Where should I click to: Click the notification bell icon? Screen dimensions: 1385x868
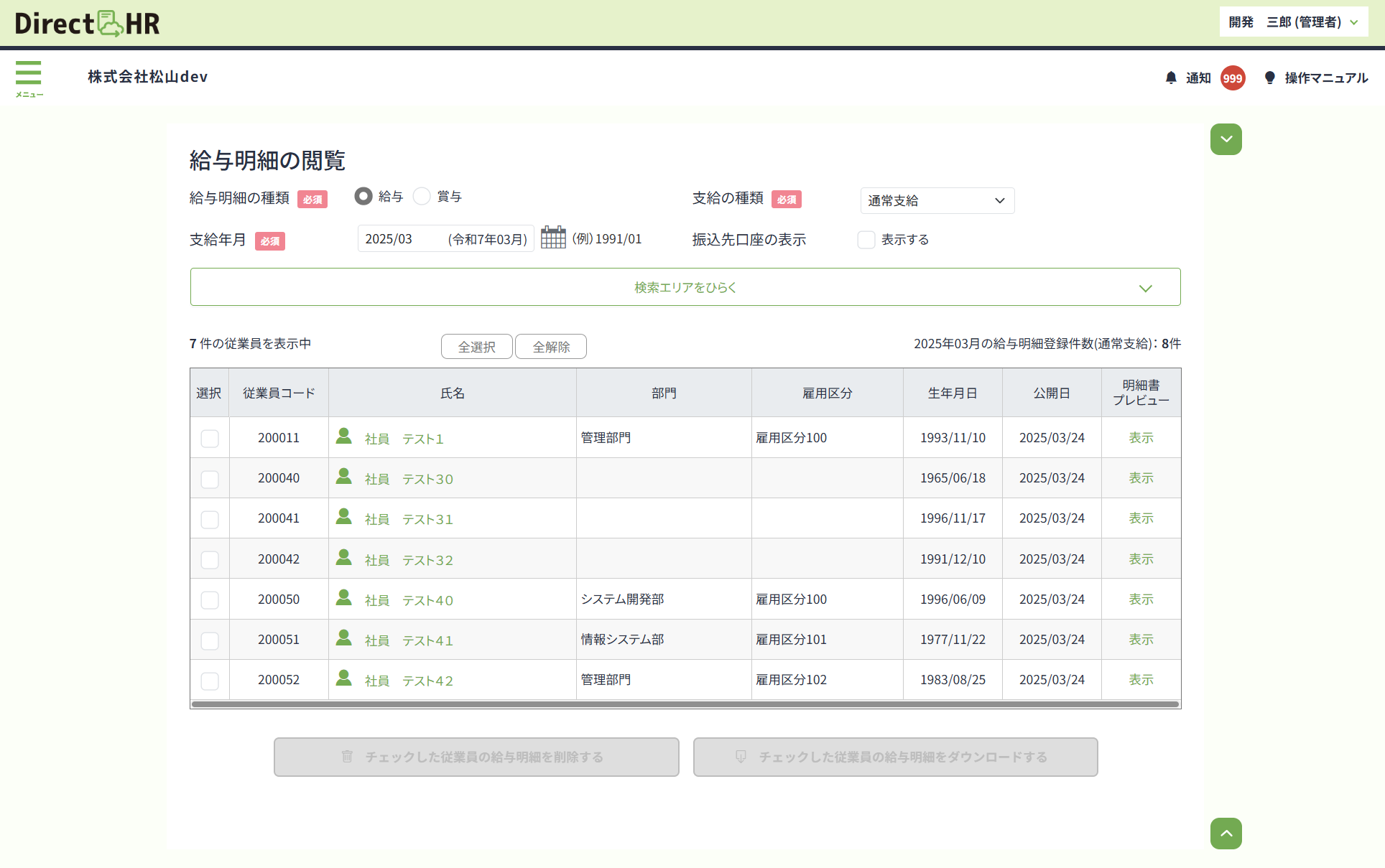pyautogui.click(x=1171, y=78)
